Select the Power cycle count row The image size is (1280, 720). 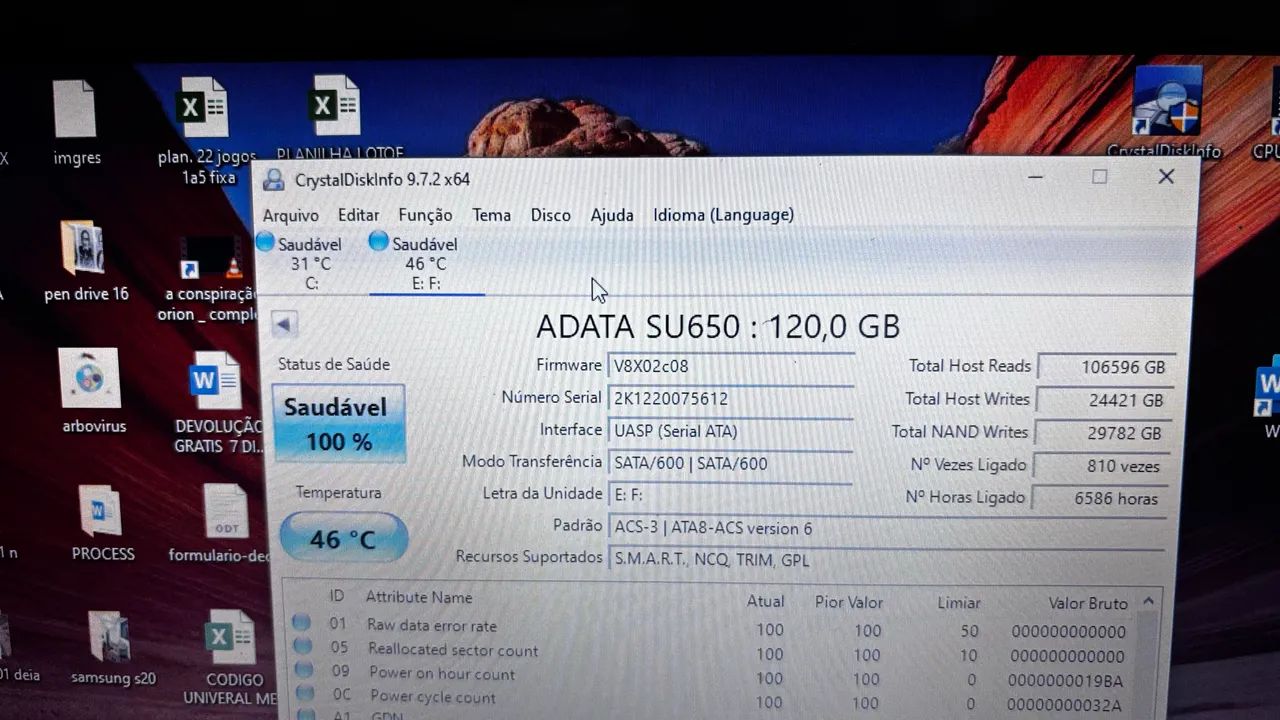pos(713,702)
